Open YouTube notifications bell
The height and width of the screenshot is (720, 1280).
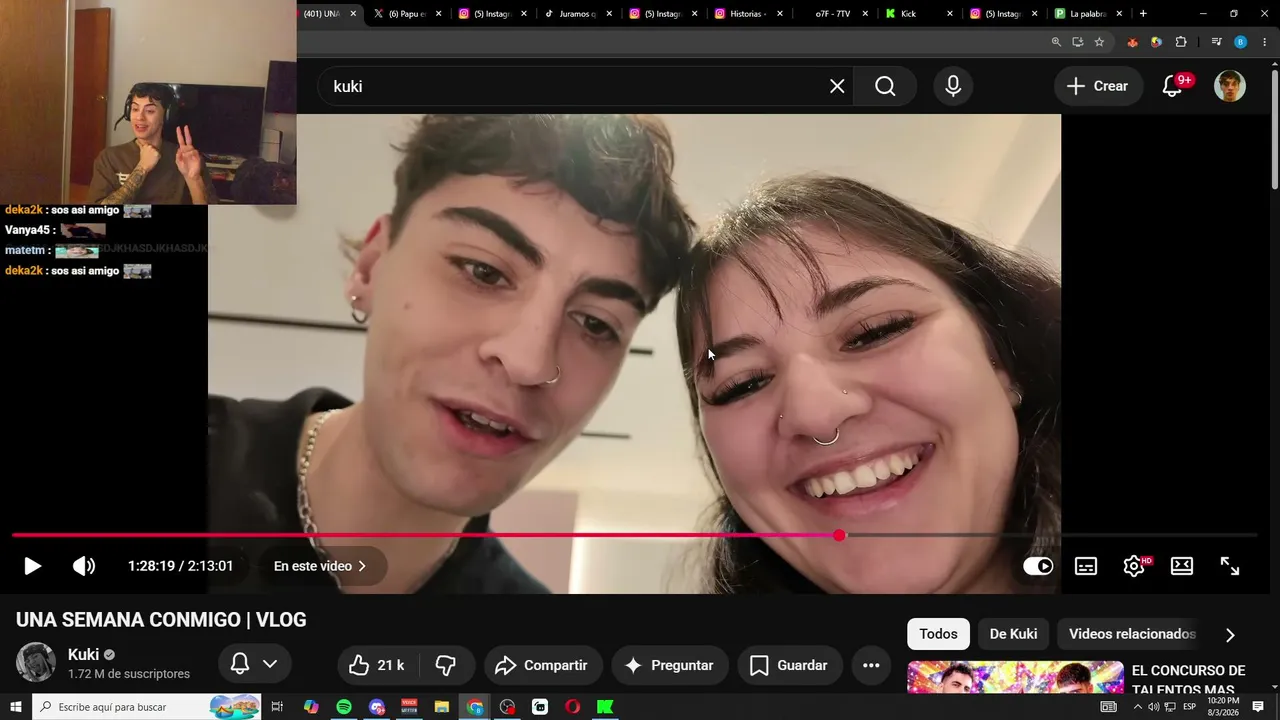[1172, 86]
